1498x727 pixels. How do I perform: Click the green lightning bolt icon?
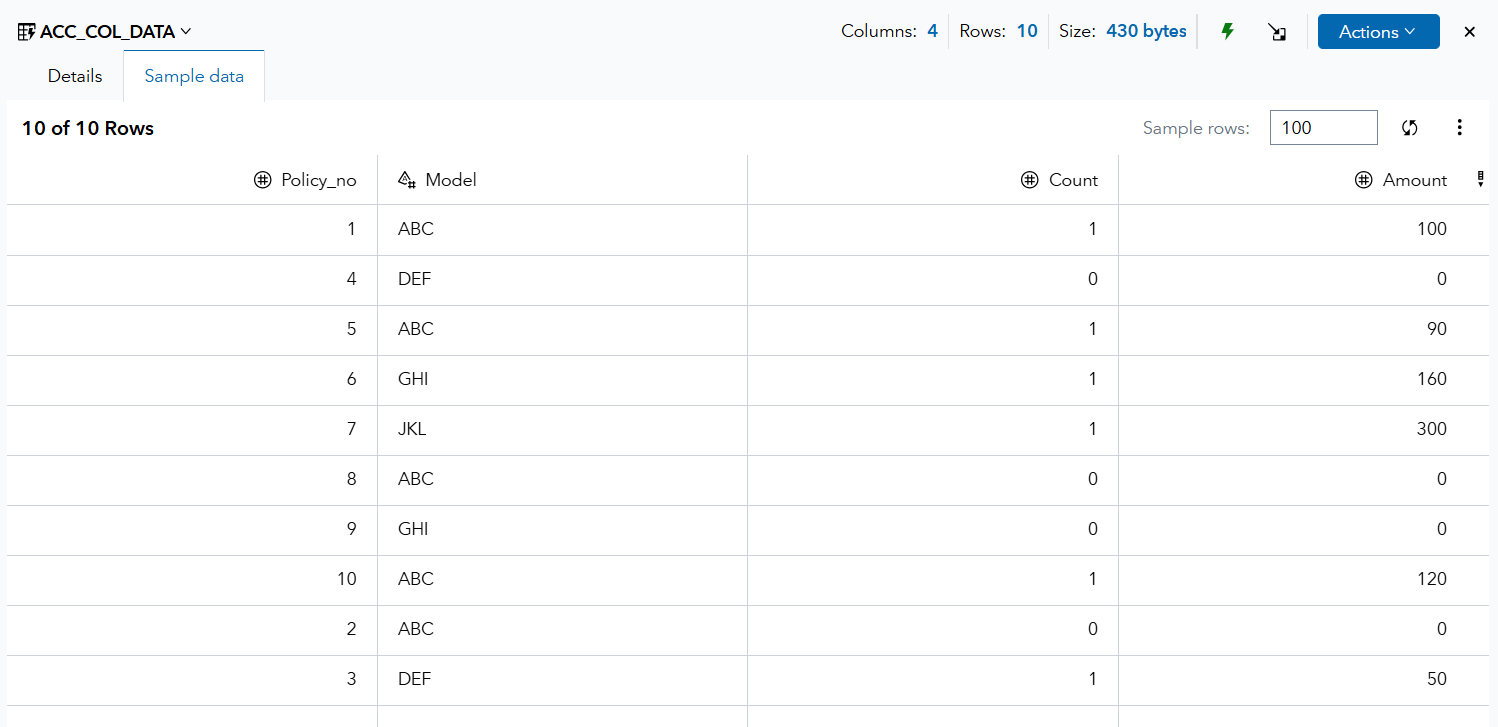point(1227,31)
